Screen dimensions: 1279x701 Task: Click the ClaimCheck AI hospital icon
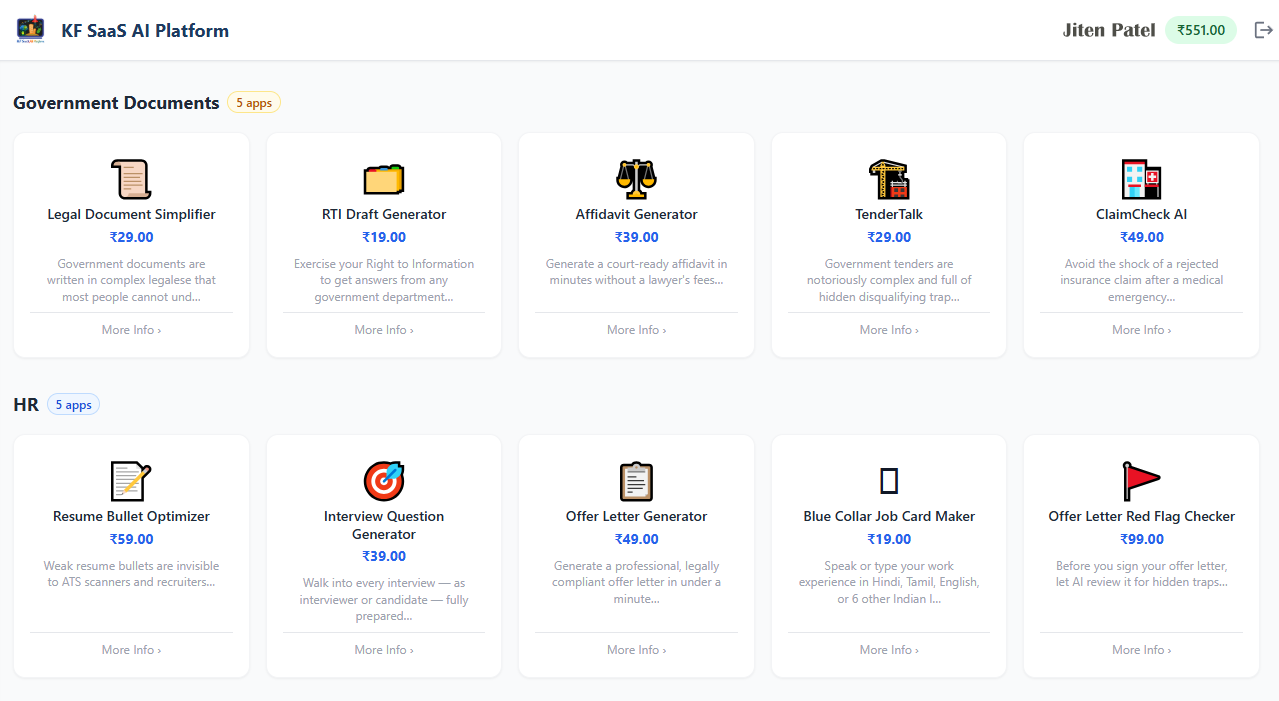point(1140,178)
